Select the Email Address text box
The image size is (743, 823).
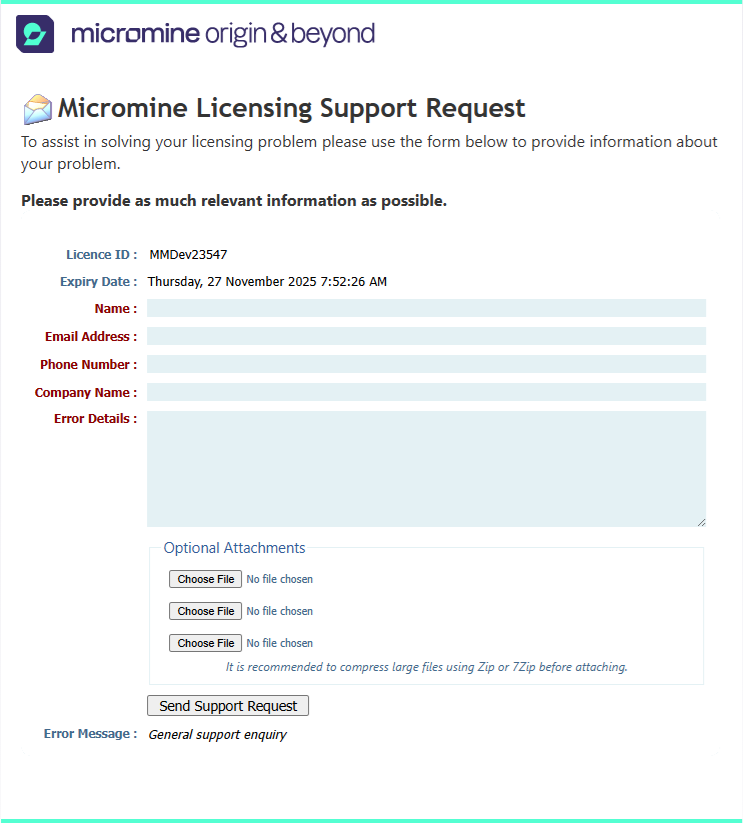(x=426, y=336)
